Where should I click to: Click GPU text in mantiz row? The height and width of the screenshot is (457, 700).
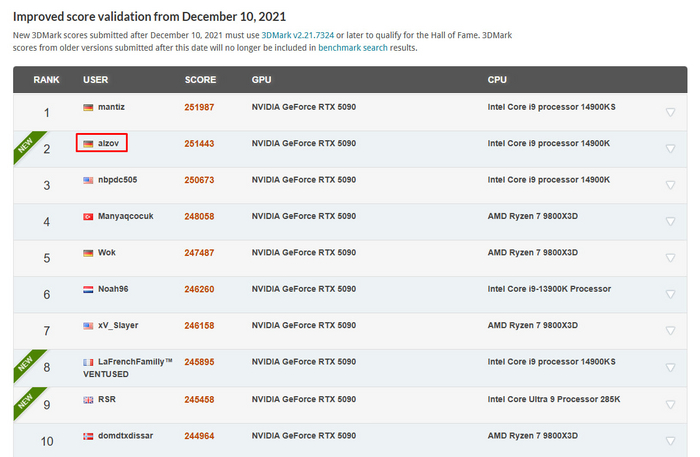click(x=304, y=107)
